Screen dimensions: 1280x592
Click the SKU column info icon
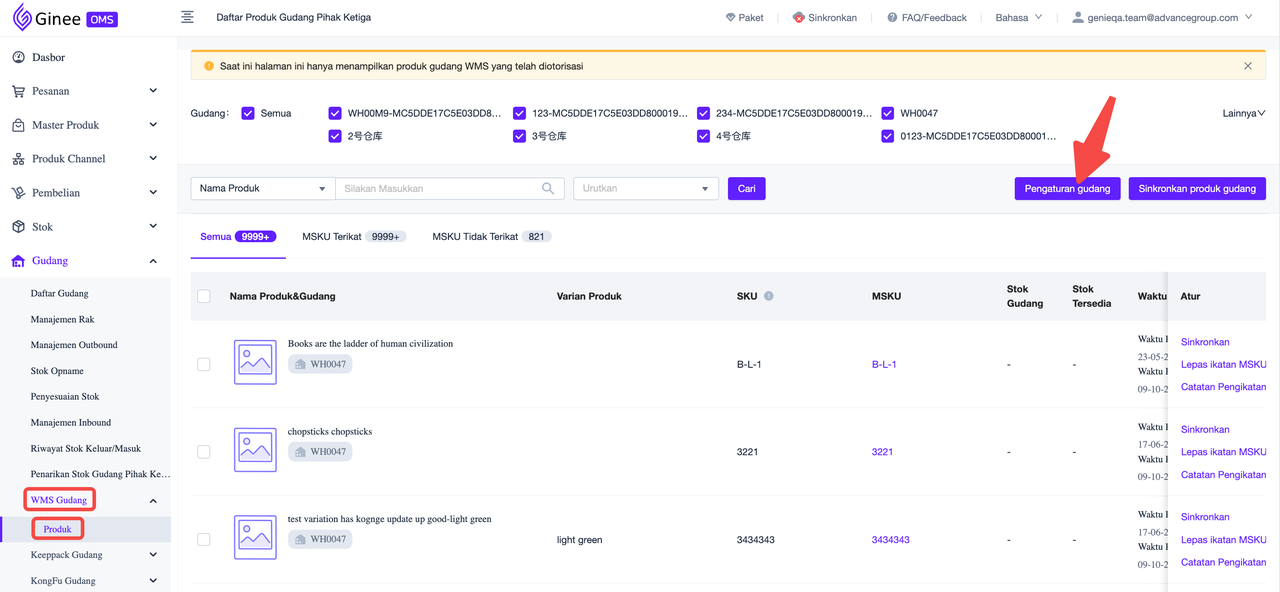click(x=769, y=296)
